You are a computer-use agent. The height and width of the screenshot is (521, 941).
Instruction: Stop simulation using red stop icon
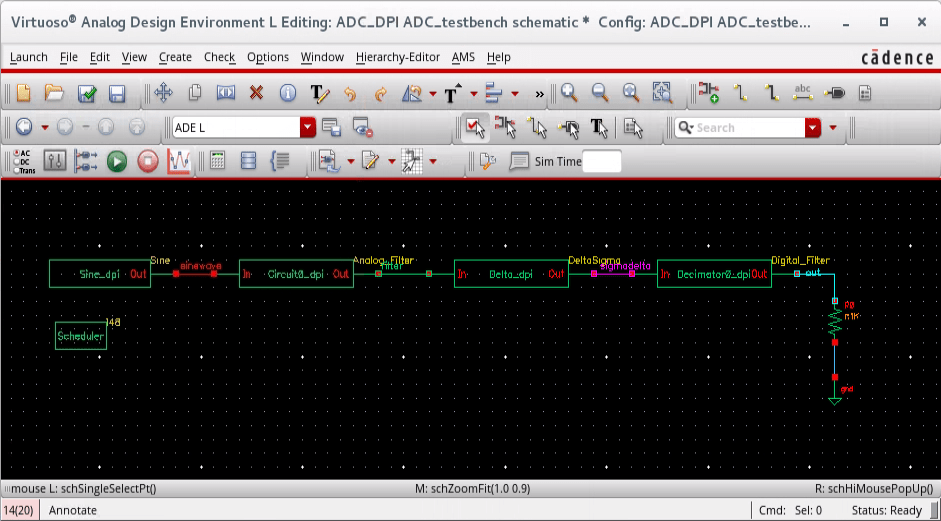(148, 161)
